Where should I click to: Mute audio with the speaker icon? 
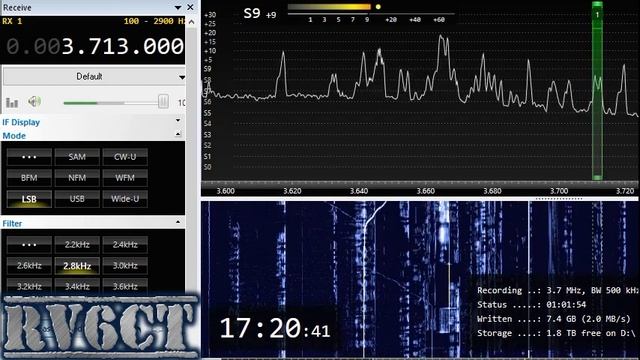(34, 101)
